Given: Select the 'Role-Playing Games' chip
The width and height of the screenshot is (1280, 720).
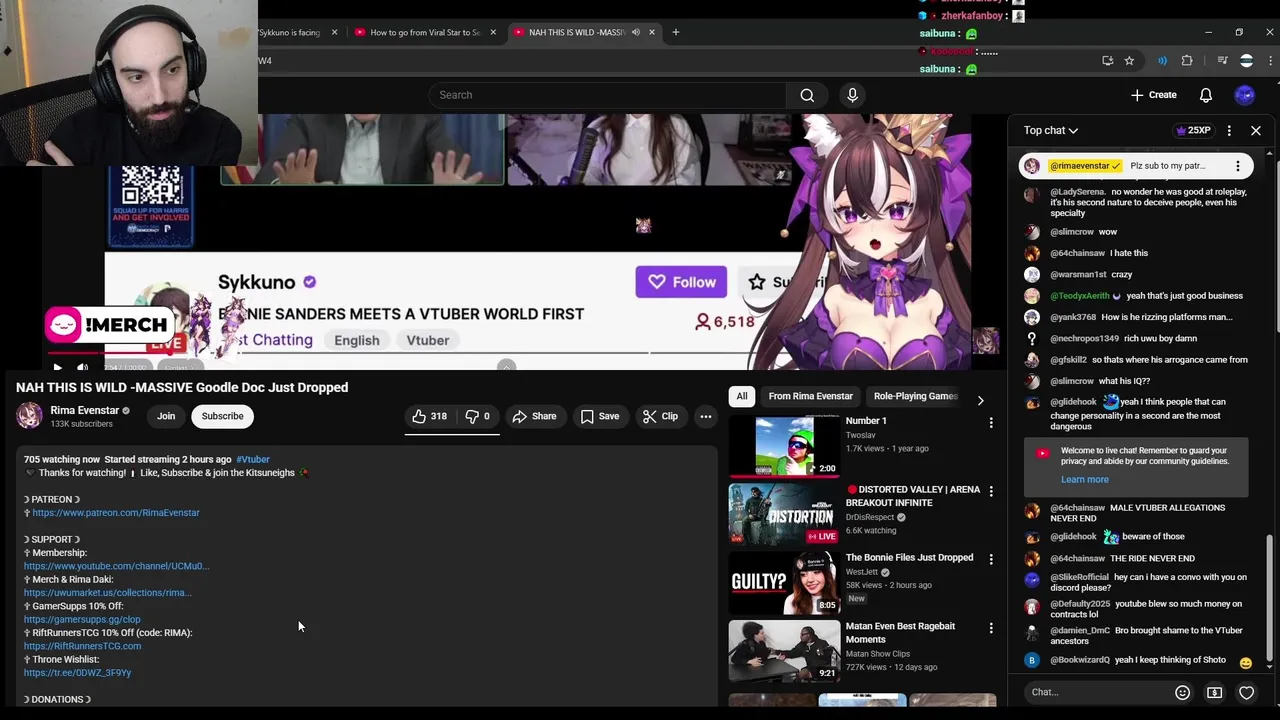Looking at the screenshot, I should (915, 396).
